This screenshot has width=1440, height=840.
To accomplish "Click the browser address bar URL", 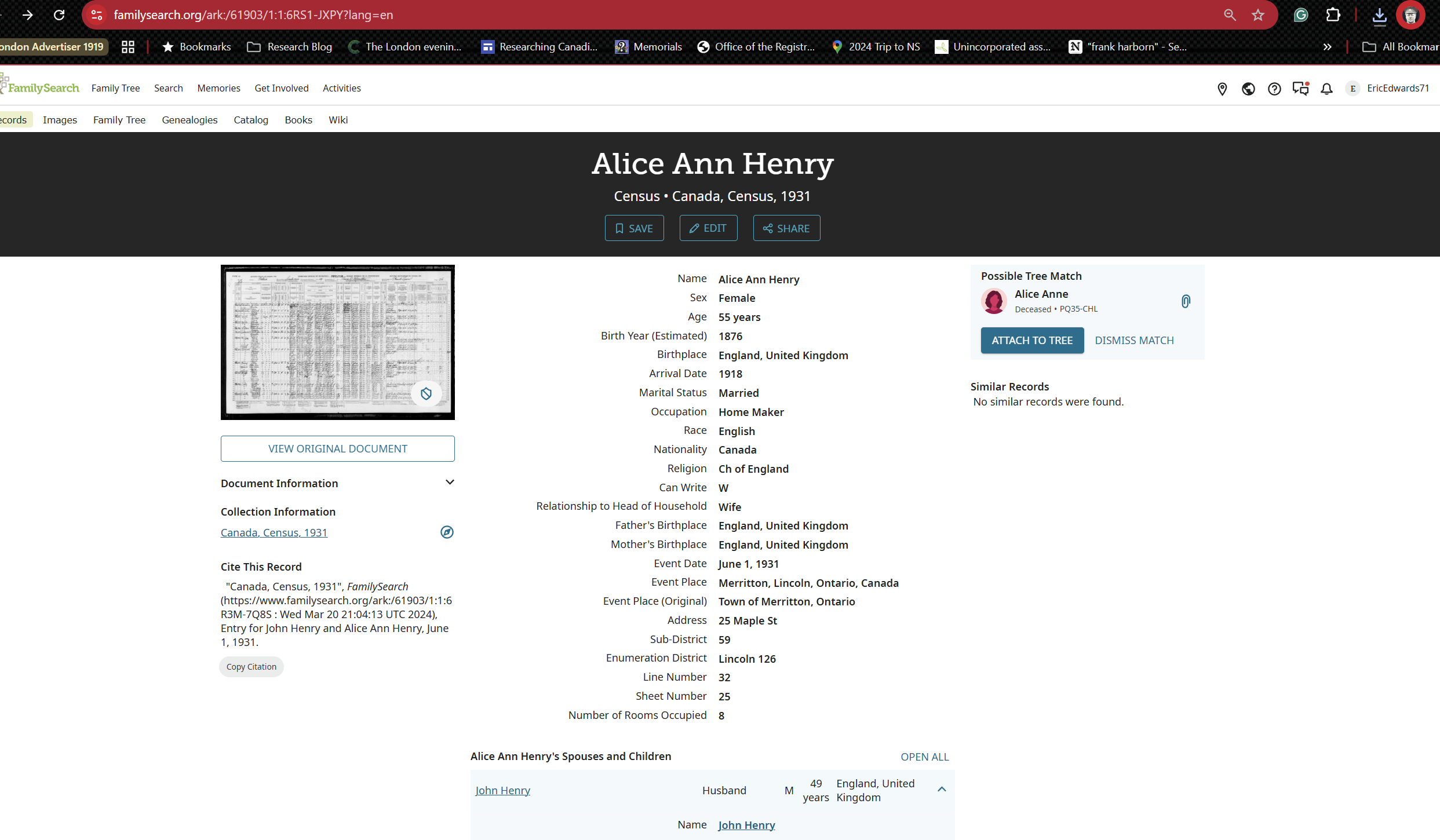I will [x=253, y=15].
